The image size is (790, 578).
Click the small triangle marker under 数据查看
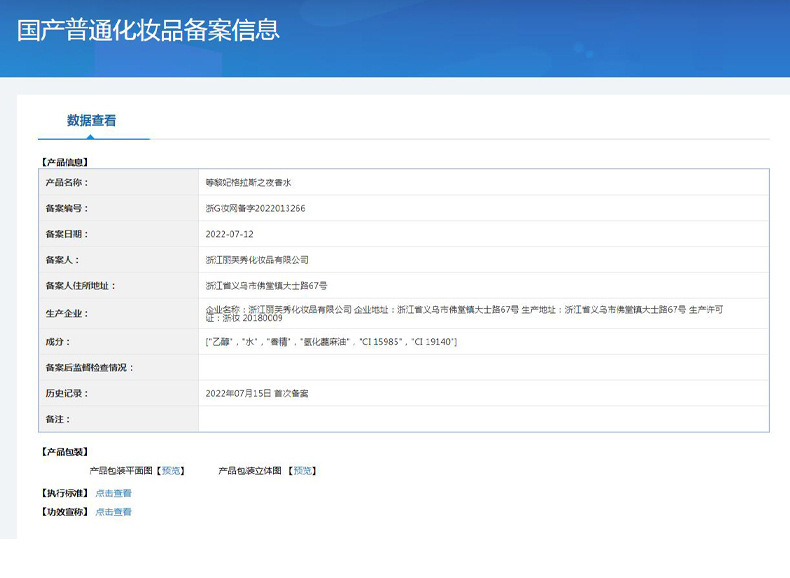click(90, 137)
